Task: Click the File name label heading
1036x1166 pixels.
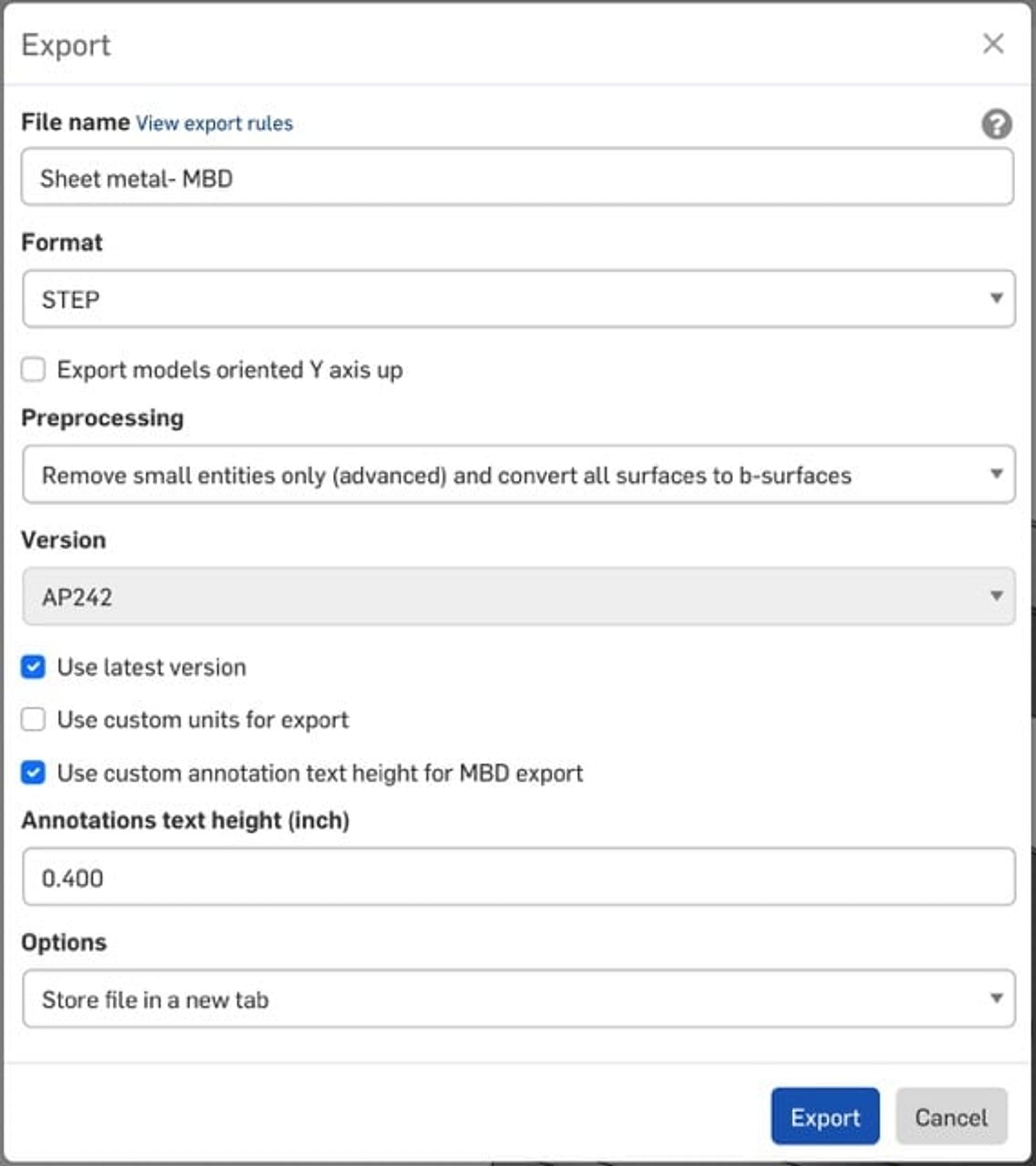Action: tap(74, 122)
